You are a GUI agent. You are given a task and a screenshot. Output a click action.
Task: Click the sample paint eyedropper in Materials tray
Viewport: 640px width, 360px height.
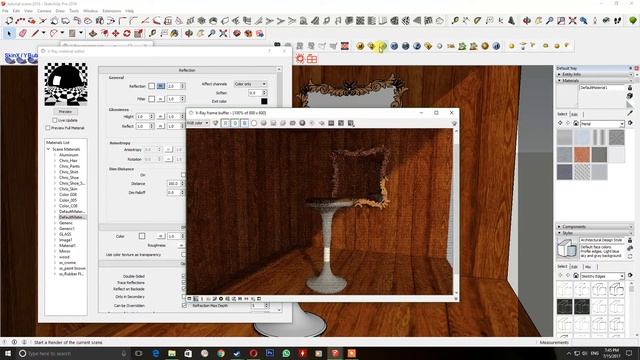tap(630, 112)
